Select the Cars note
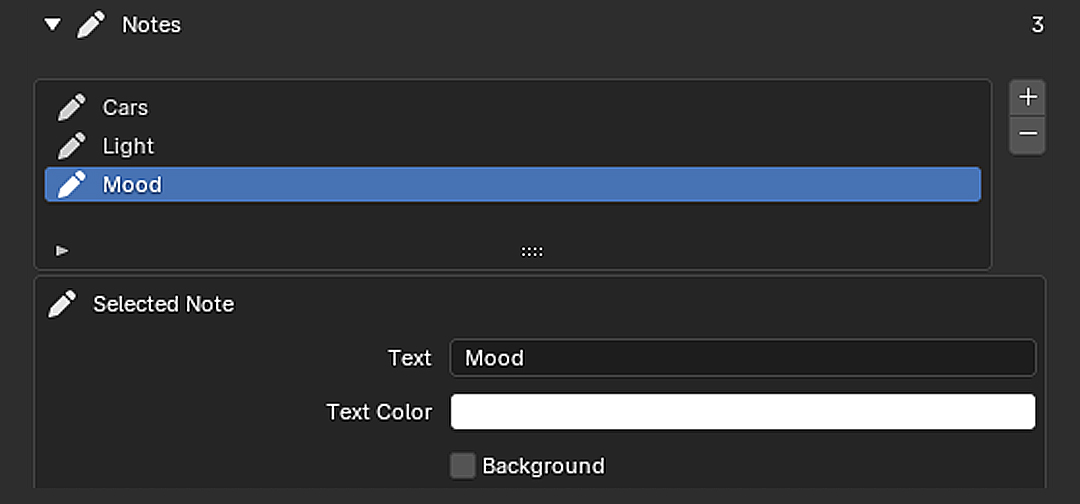Viewport: 1080px width, 504px height. 512,107
